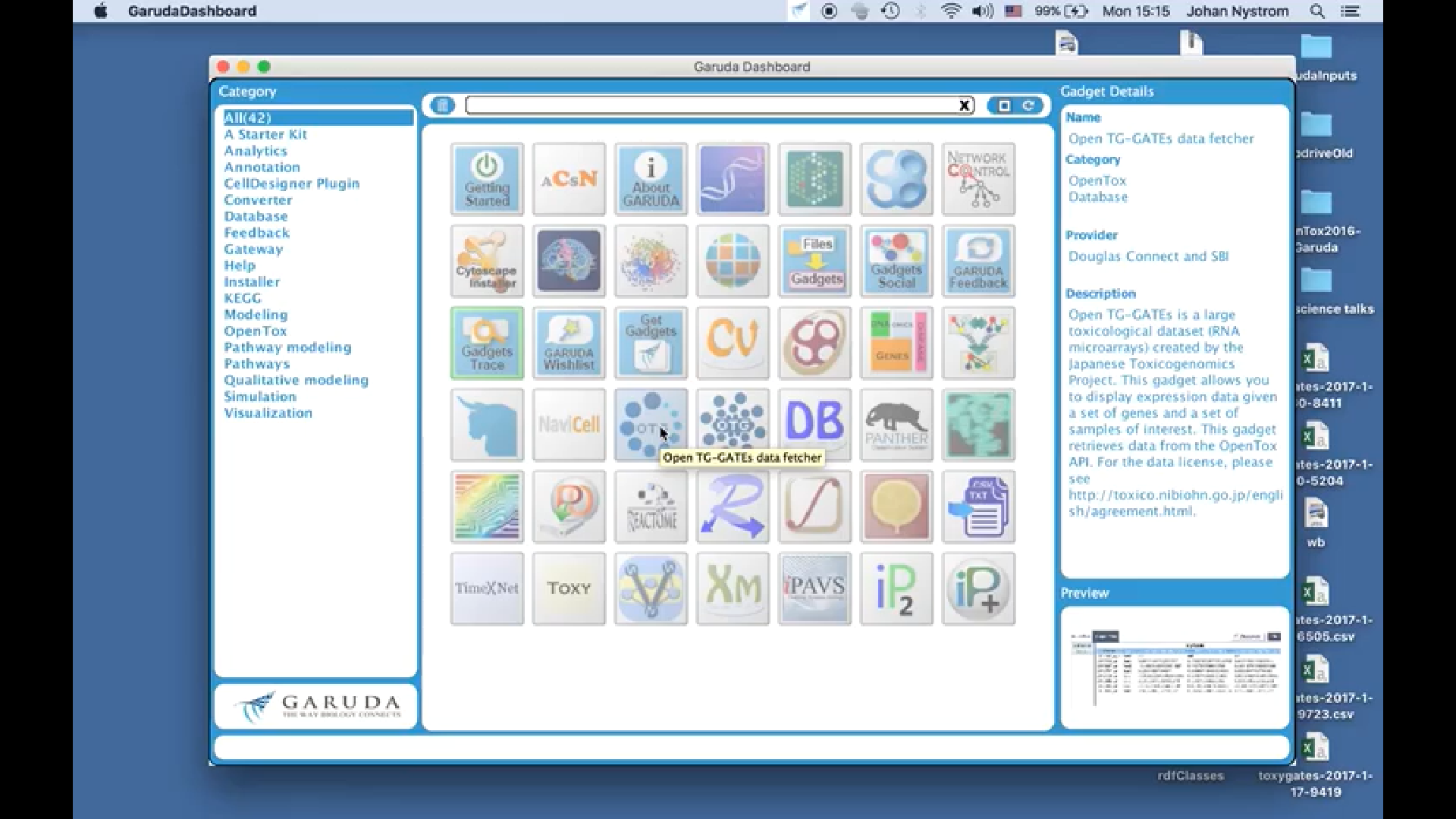Show Pathway modeling gadgets

click(287, 347)
